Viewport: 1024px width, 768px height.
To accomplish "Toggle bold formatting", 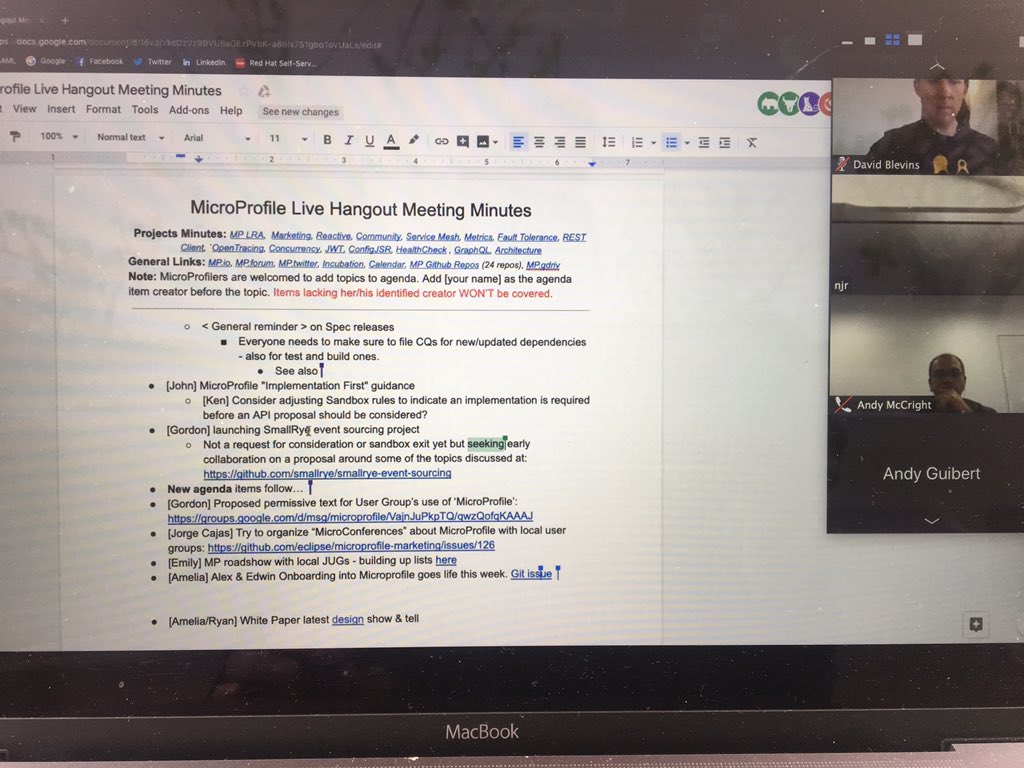I will [x=327, y=139].
